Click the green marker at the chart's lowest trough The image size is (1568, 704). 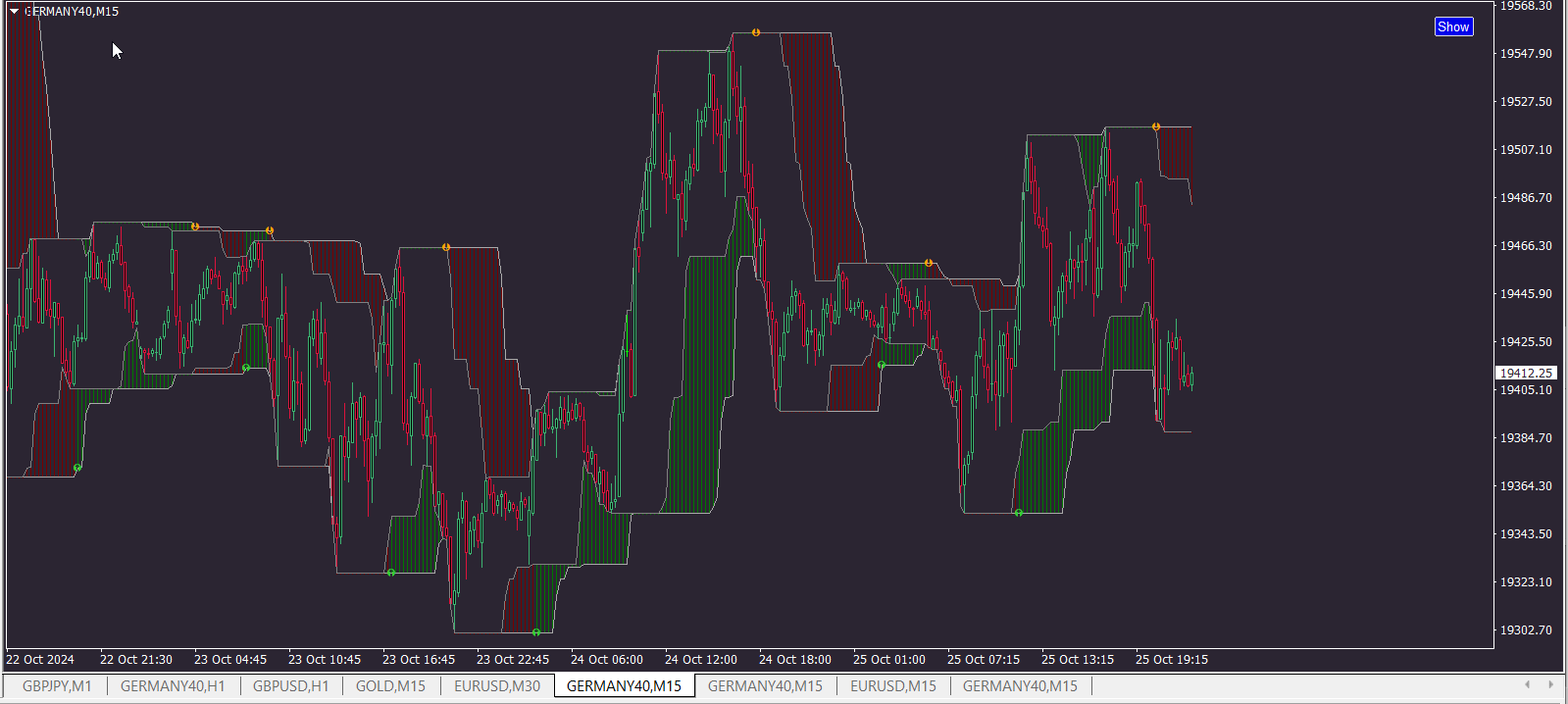coord(536,632)
